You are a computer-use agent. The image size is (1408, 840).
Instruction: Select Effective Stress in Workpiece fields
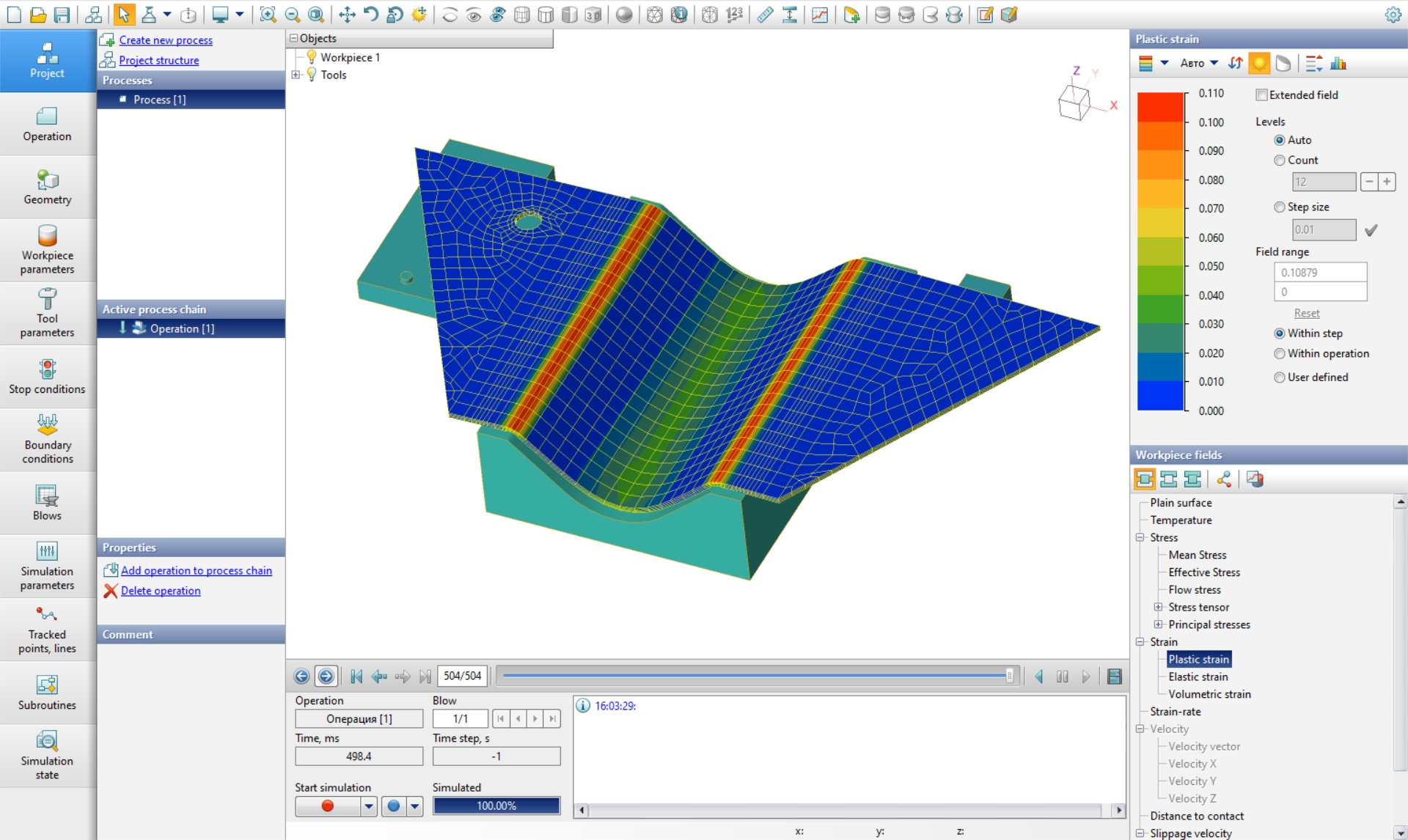1203,572
